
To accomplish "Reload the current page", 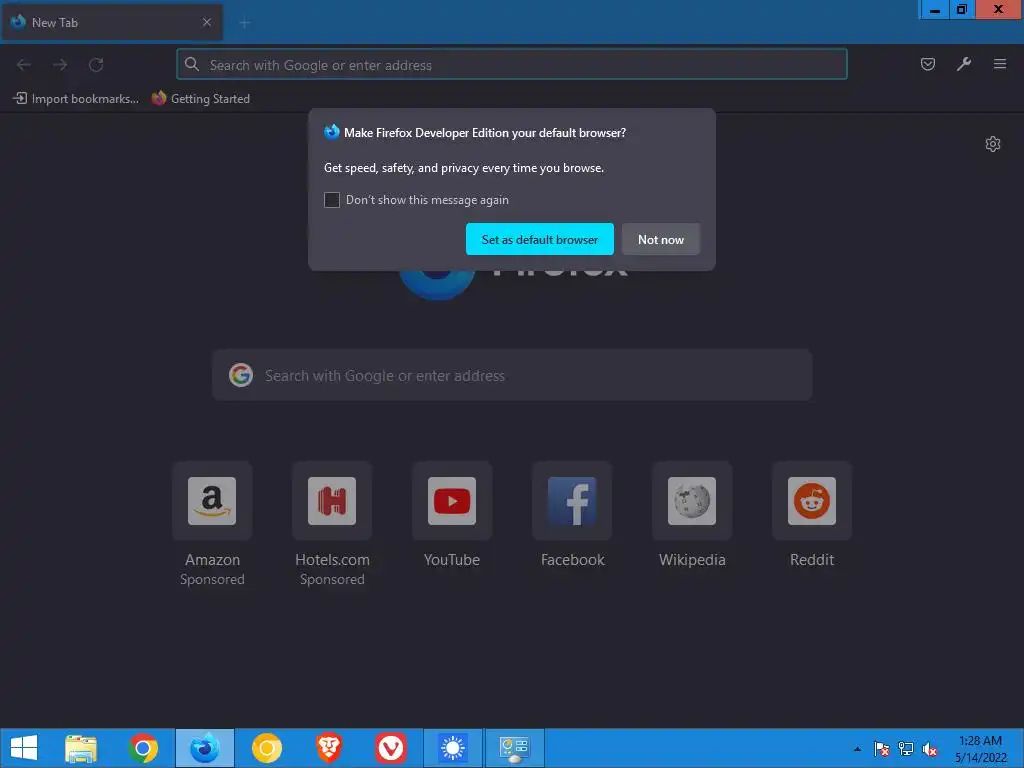I will coord(96,65).
